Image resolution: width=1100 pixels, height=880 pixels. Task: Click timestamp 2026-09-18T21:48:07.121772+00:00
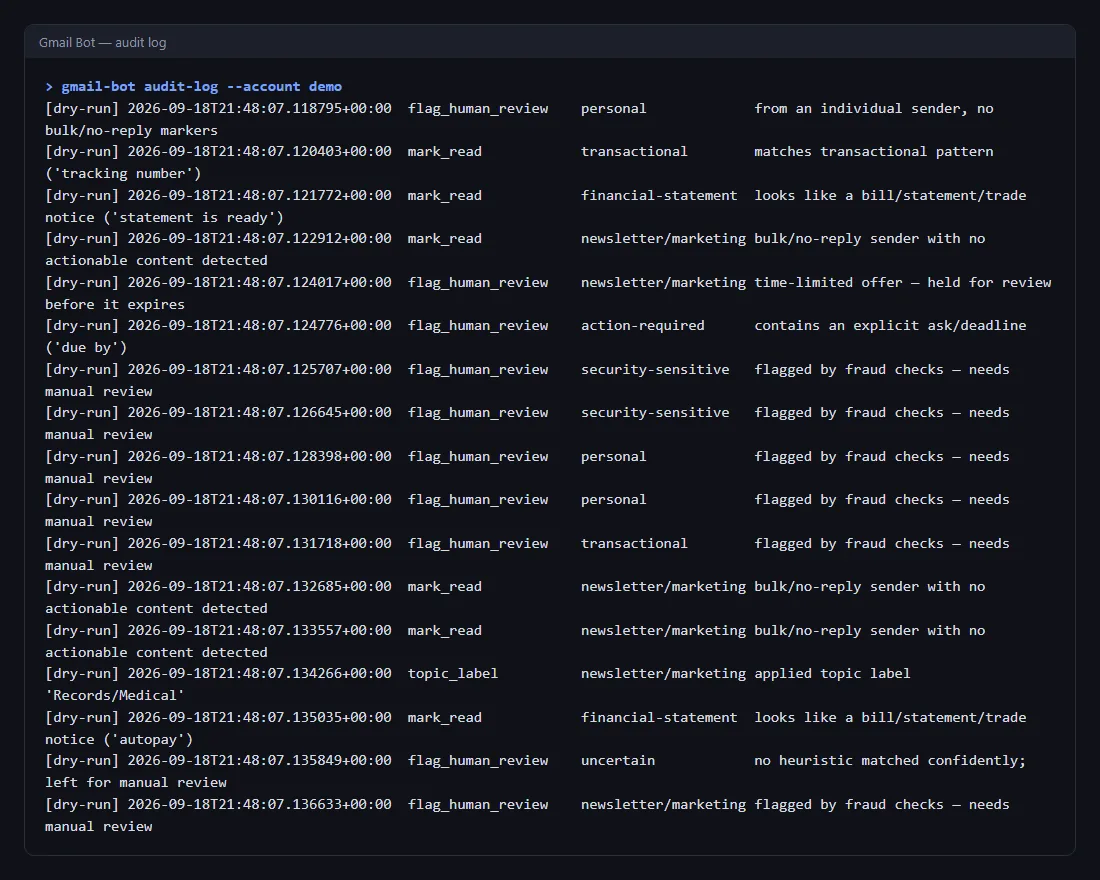[260, 195]
